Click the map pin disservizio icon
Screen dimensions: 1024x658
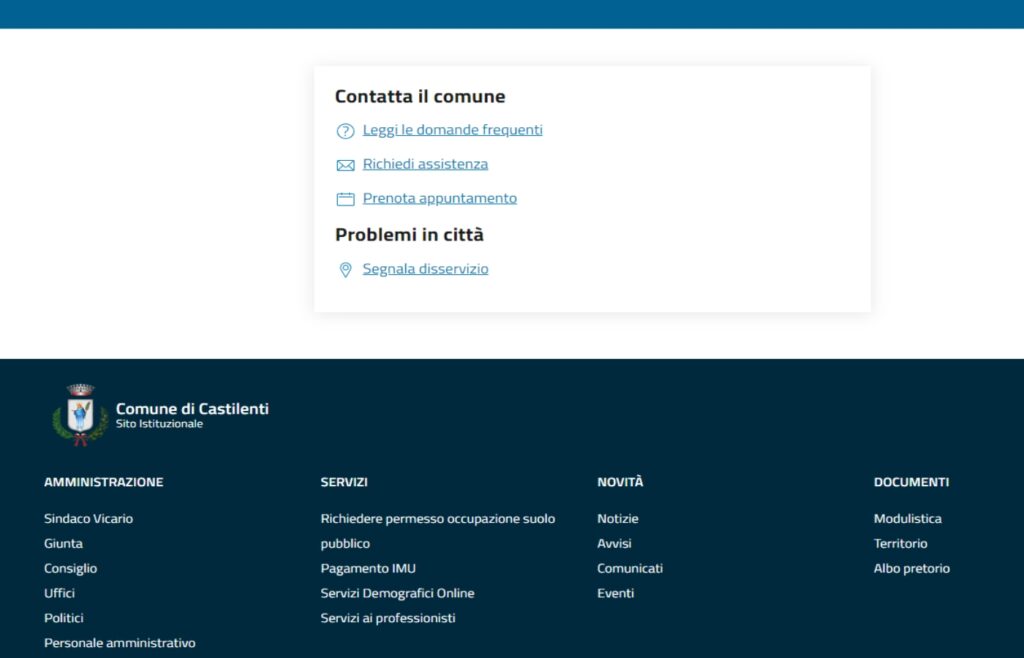coord(345,270)
